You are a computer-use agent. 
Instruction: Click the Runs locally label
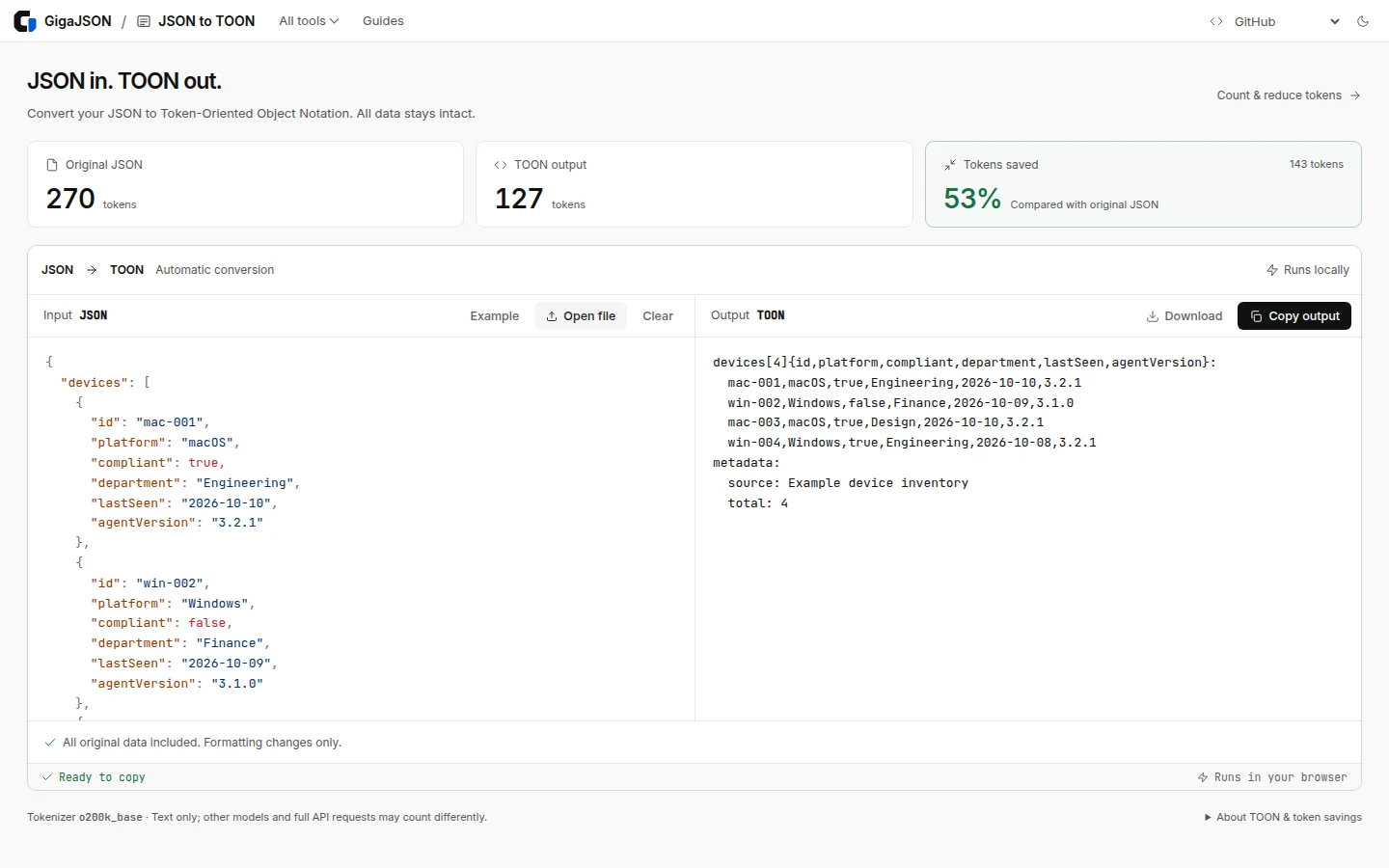[x=1316, y=270]
